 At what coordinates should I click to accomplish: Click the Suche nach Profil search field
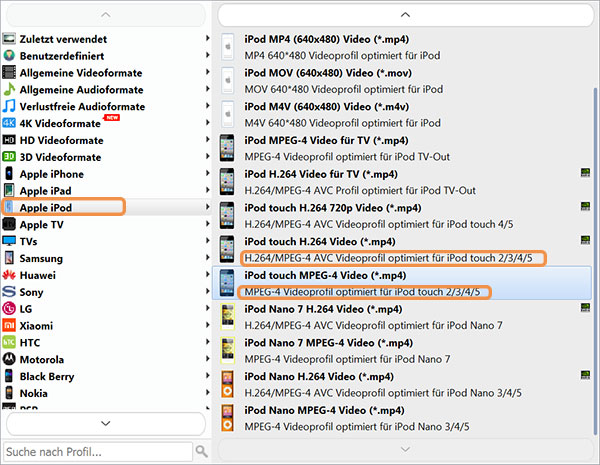pyautogui.click(x=98, y=452)
